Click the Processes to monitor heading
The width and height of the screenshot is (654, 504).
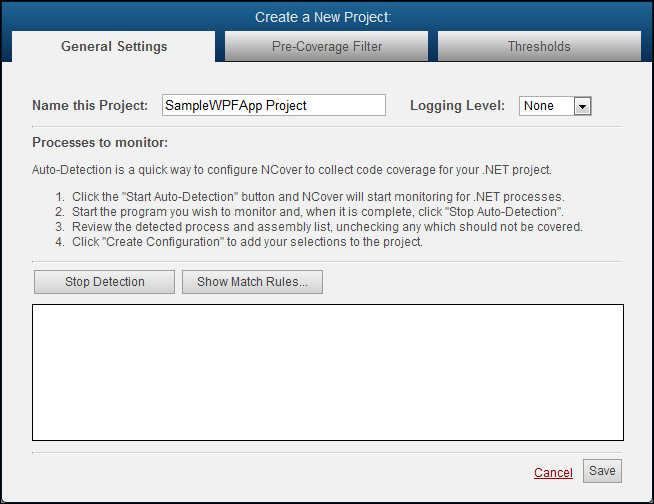[x=100, y=143]
